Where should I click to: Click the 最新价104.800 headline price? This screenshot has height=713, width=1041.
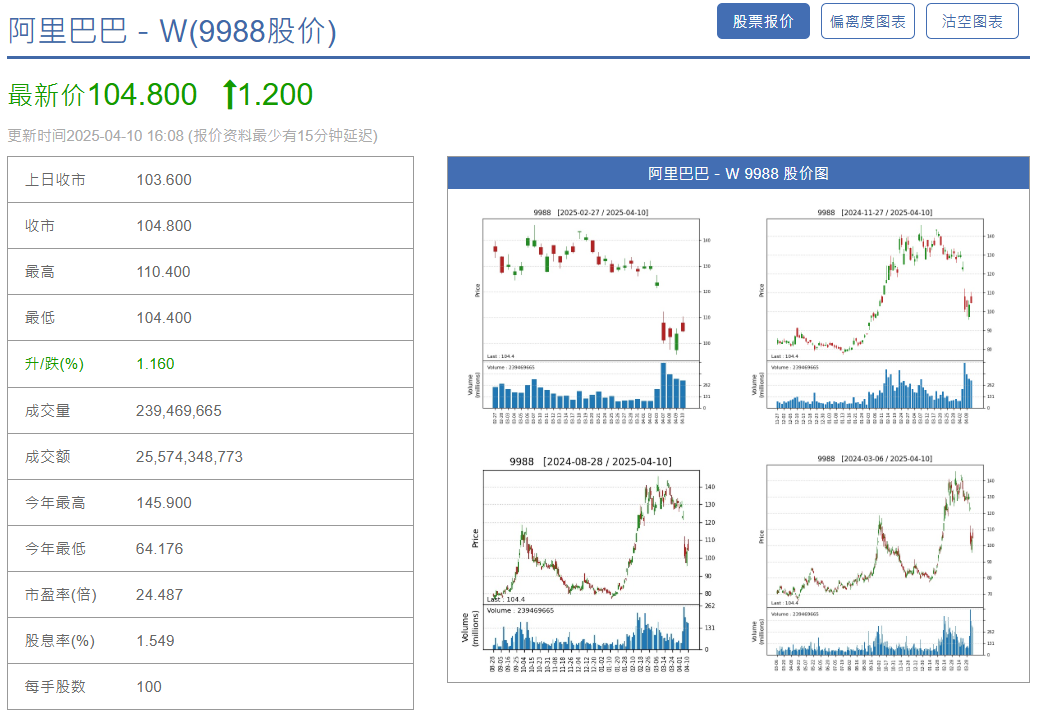pos(103,95)
